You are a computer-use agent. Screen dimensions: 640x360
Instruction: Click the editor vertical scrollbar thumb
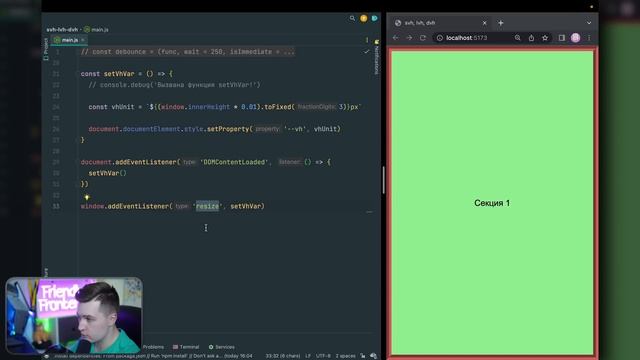(x=384, y=180)
